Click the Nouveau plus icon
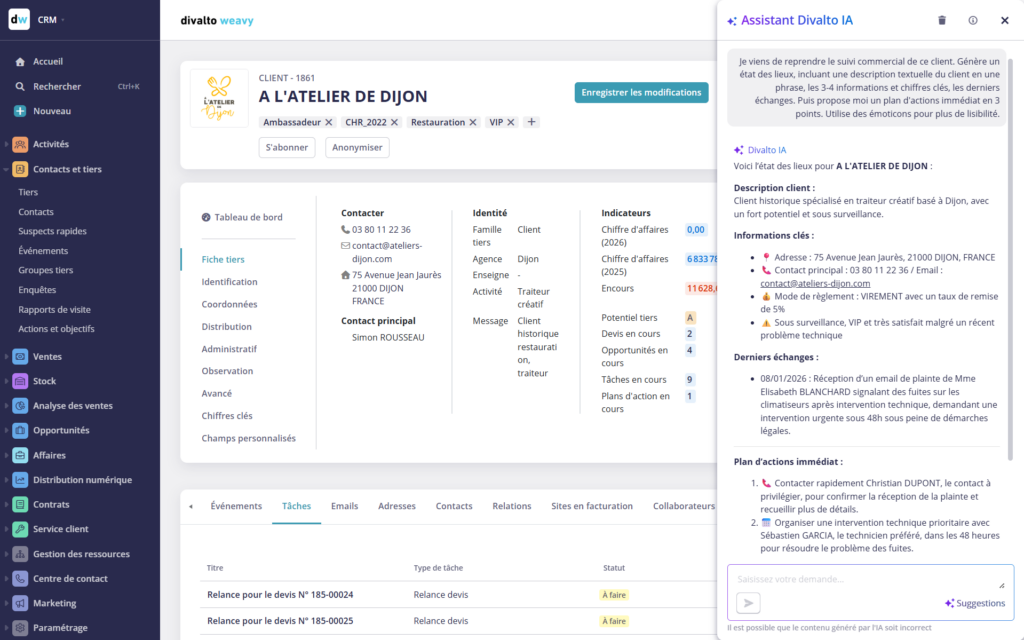This screenshot has width=1024, height=640. pos(20,111)
